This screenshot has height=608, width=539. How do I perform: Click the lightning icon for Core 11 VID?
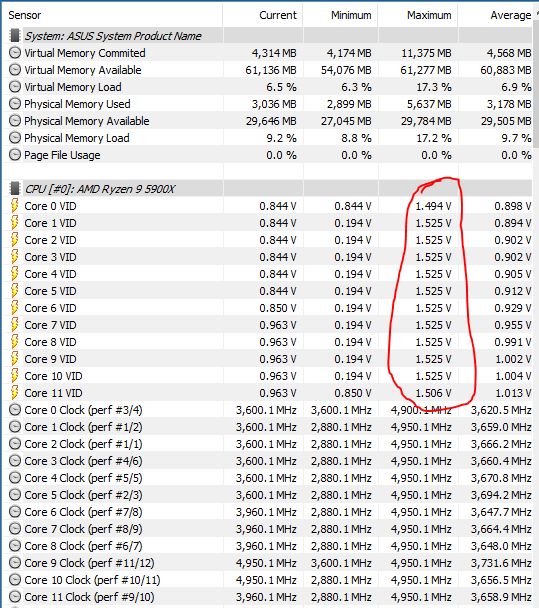coord(14,393)
